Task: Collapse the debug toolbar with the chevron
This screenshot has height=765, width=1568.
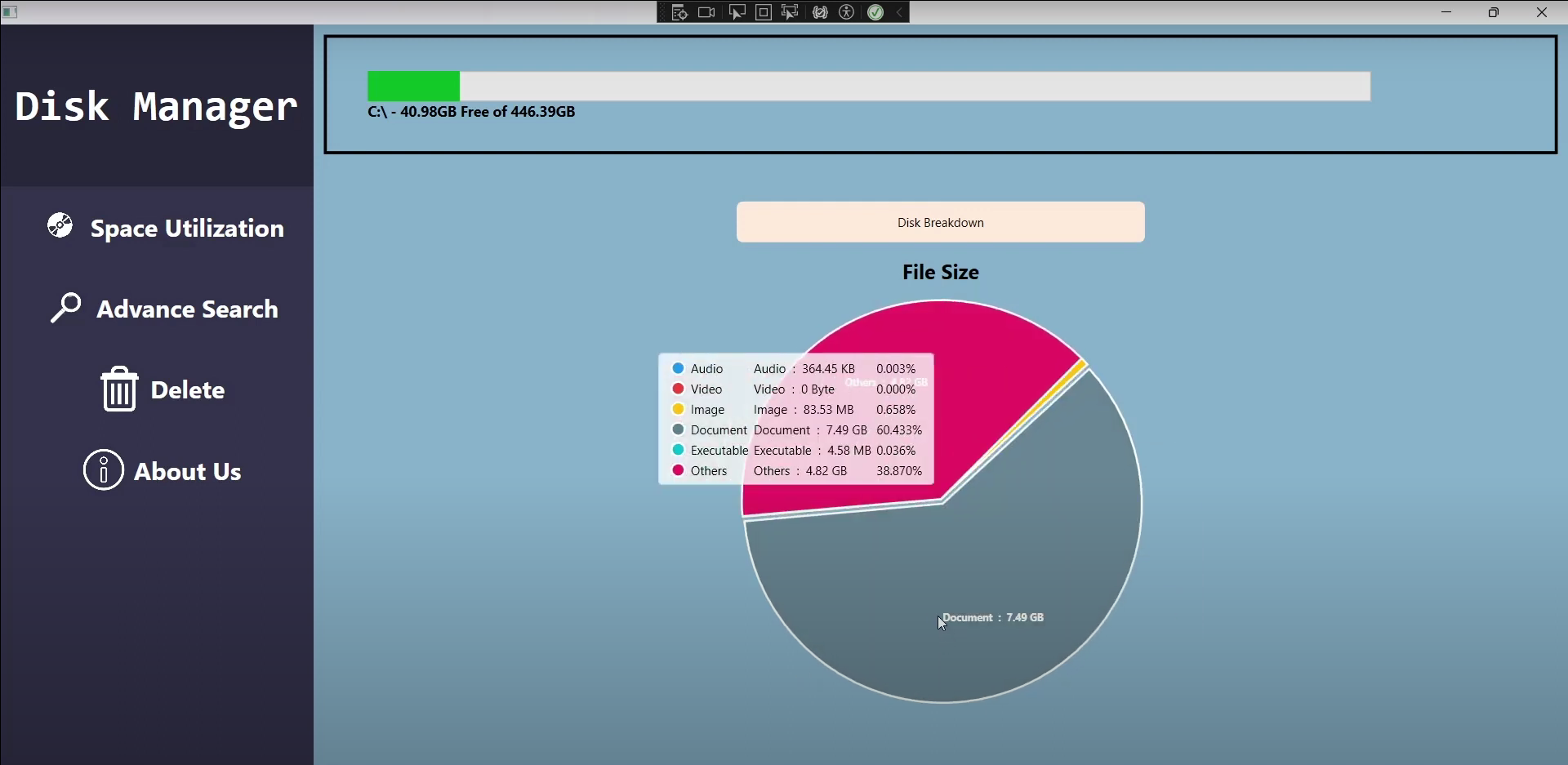Action: [899, 12]
